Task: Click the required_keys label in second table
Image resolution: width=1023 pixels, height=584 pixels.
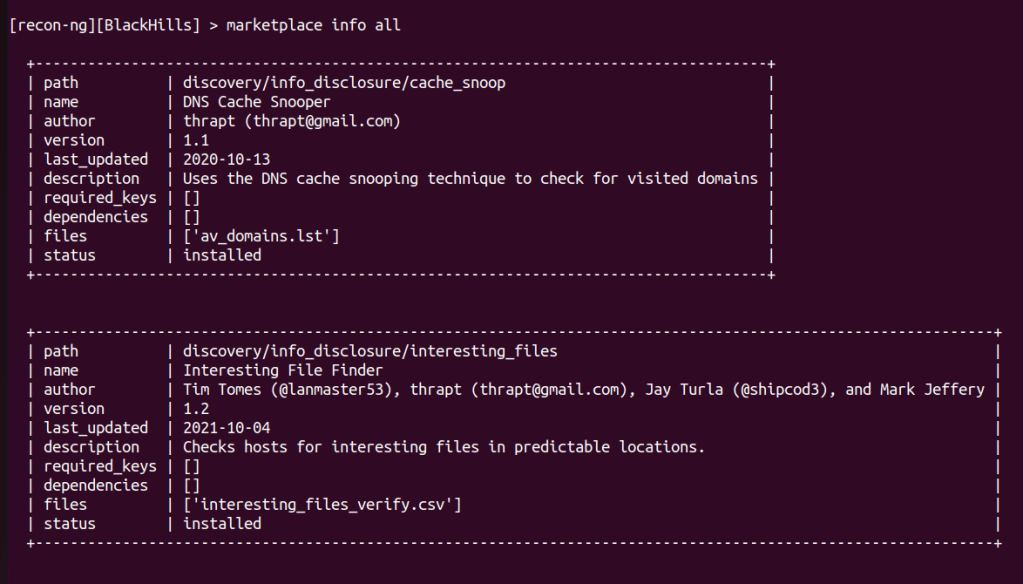Action: pos(100,466)
